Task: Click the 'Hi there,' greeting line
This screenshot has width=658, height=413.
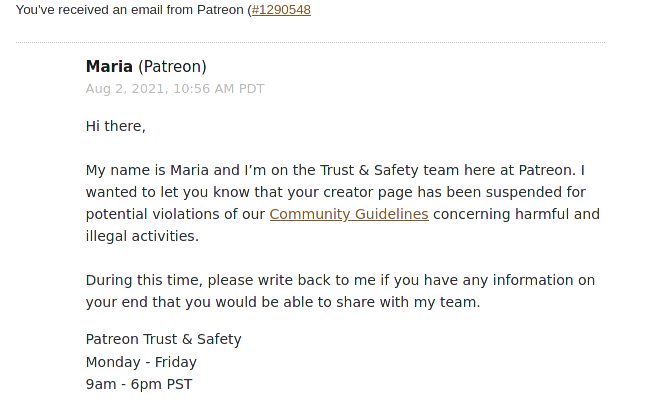Action: pyautogui.click(x=115, y=126)
